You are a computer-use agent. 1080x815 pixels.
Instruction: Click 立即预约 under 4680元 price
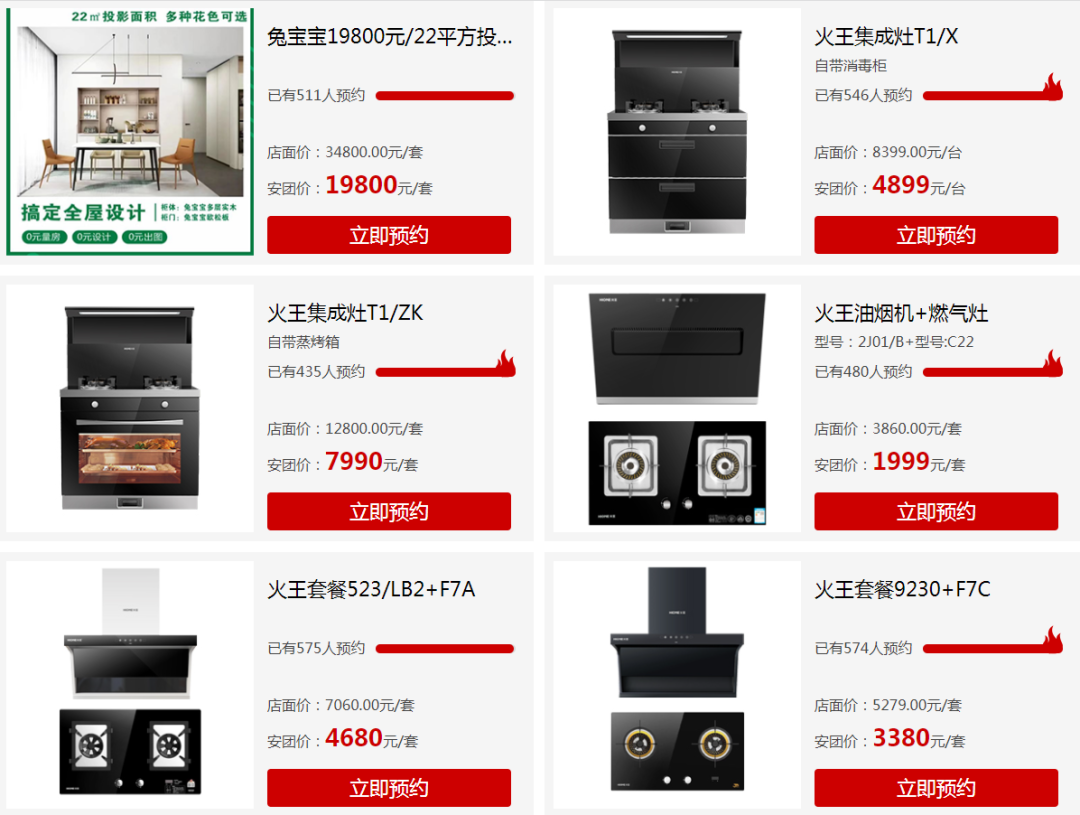point(389,787)
